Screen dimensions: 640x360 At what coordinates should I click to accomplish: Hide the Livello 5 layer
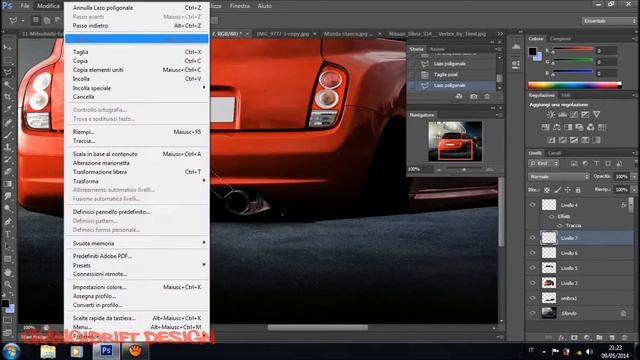point(532,268)
